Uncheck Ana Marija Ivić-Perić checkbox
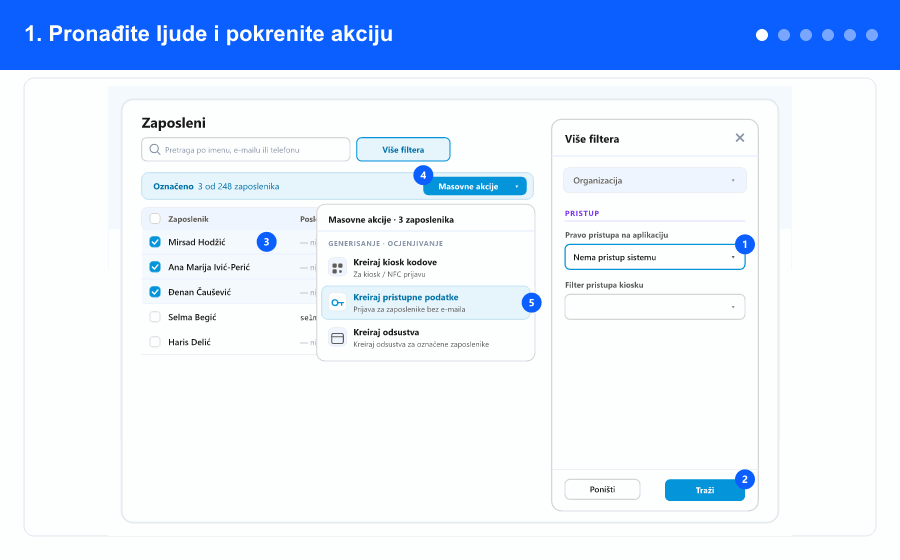This screenshot has height=560, width=900. point(155,267)
